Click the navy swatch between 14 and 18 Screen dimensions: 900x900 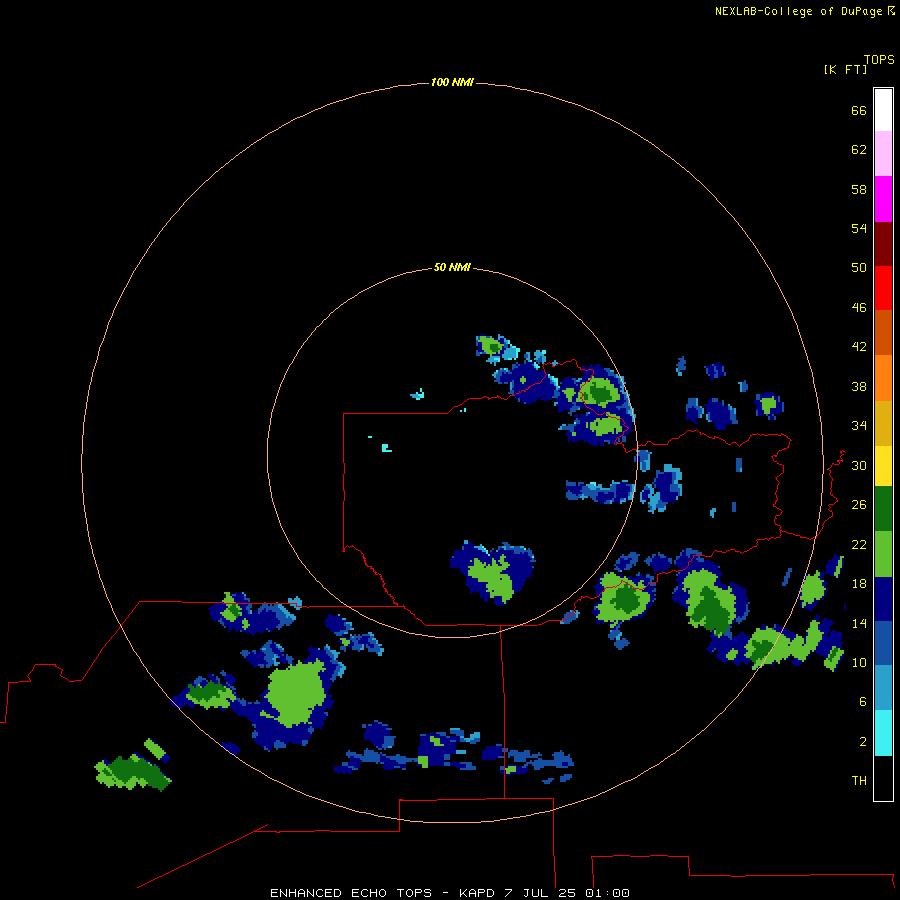(883, 599)
